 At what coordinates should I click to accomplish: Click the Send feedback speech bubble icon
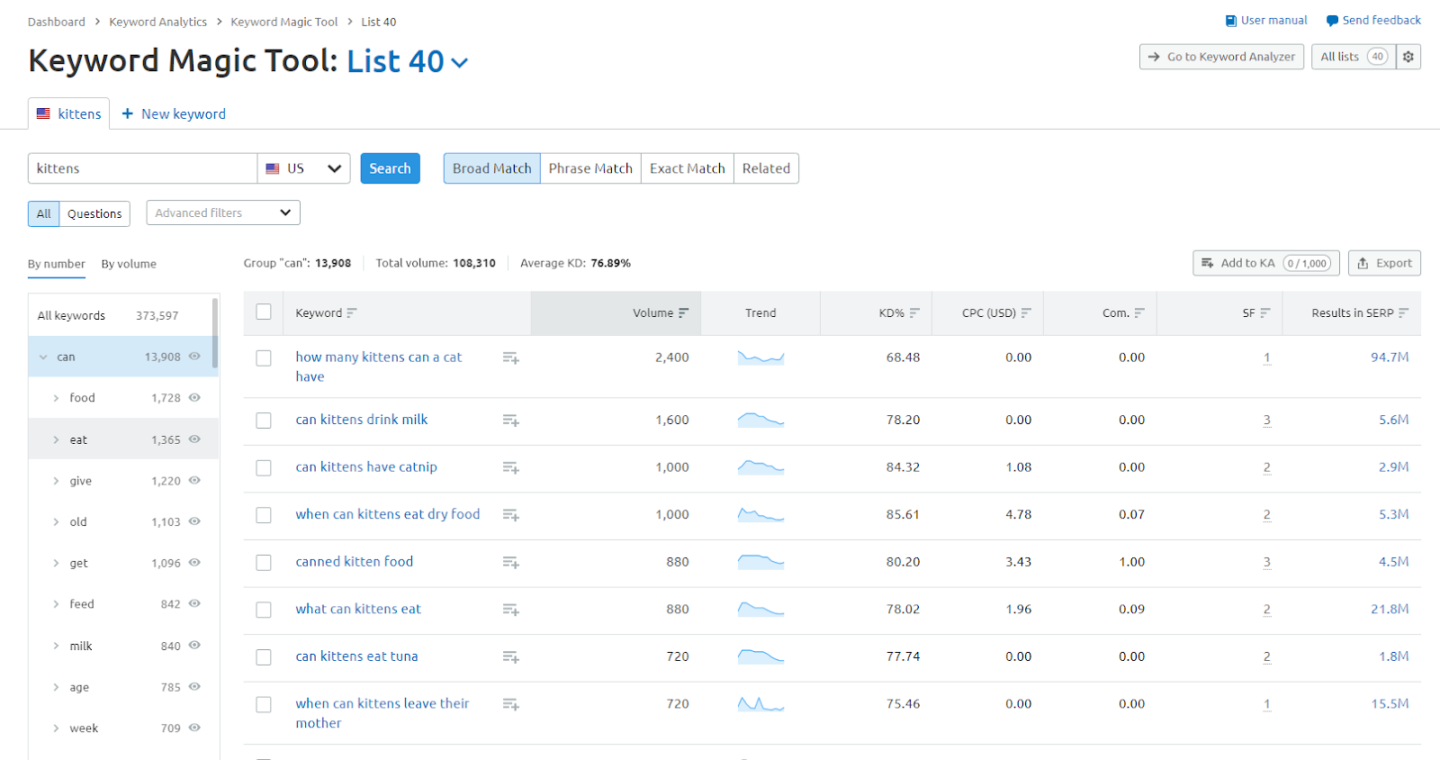tap(1332, 21)
